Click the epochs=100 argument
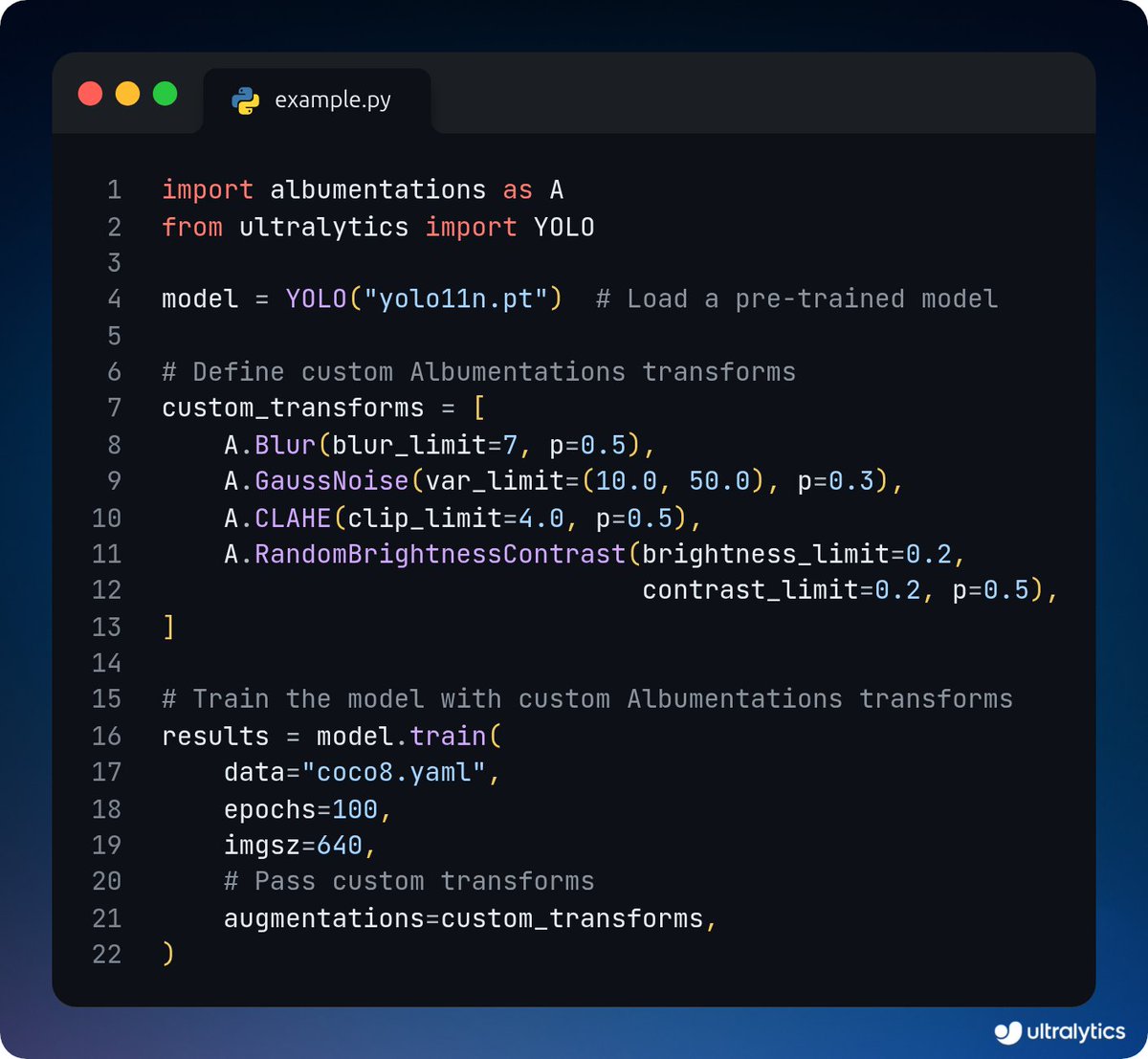 click(300, 809)
